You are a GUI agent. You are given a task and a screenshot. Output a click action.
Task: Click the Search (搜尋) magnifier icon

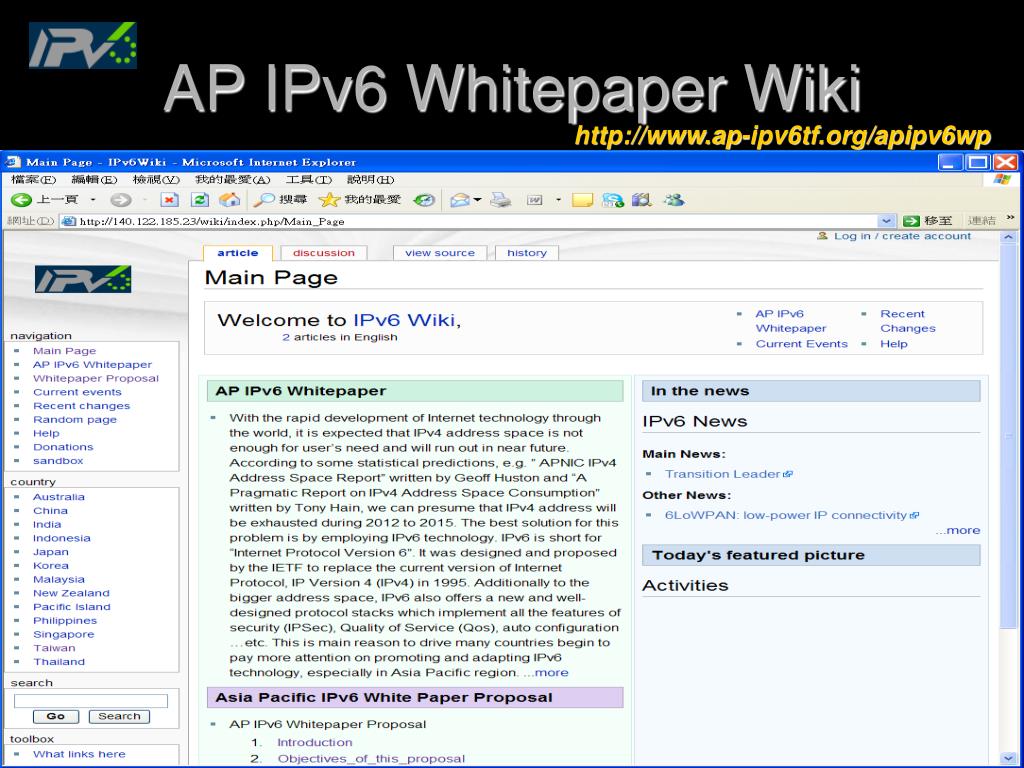[264, 200]
